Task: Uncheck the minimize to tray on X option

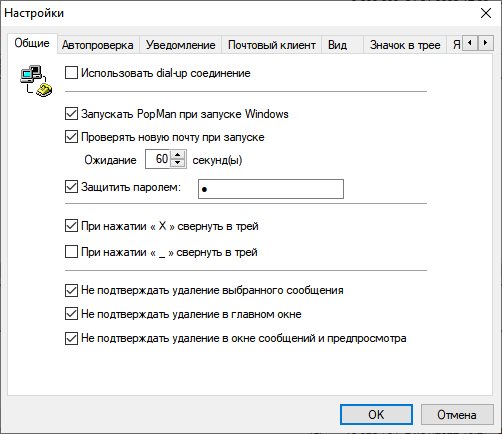Action: pyautogui.click(x=71, y=226)
